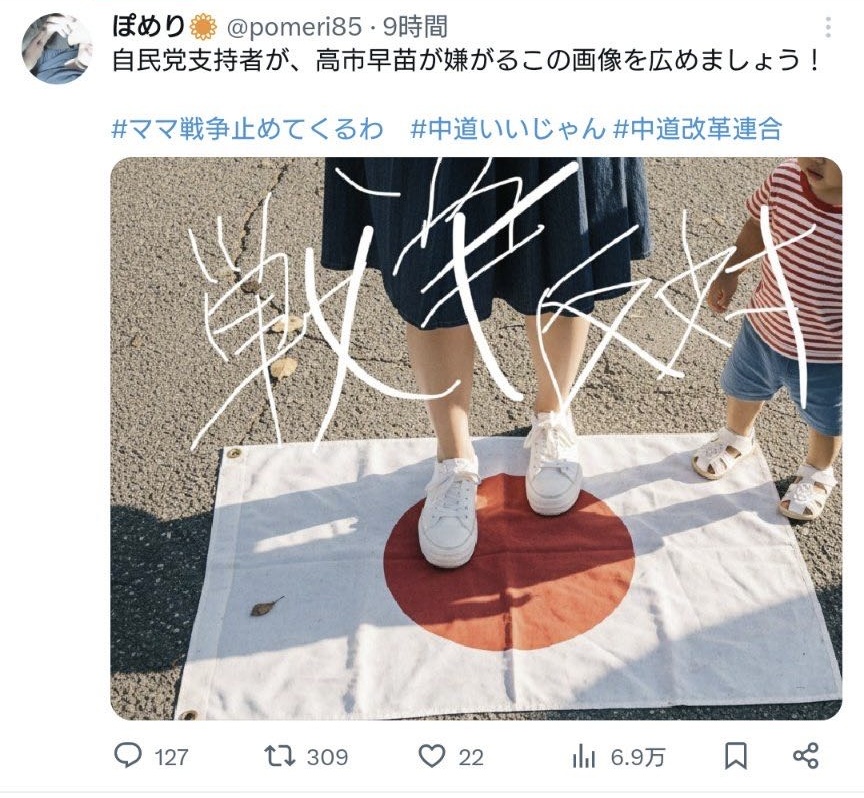Like the post with the heart icon
Screen dimensions: 864x798
click(432, 756)
